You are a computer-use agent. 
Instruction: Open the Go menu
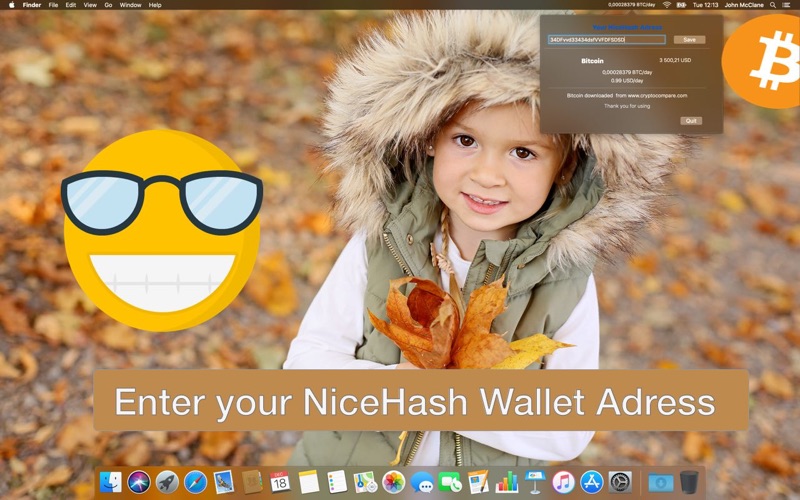point(108,5)
